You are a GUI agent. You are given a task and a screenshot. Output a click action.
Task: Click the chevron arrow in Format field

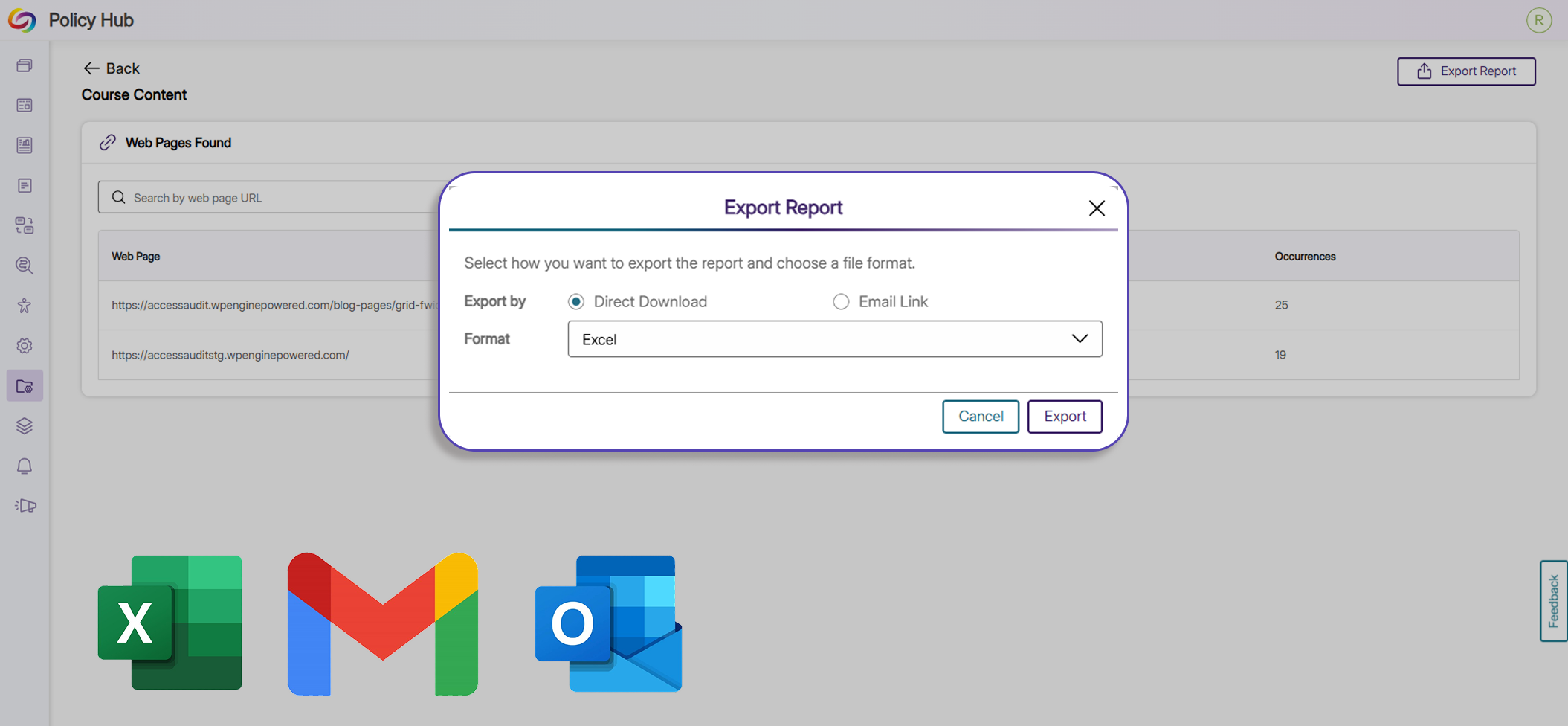click(1080, 339)
